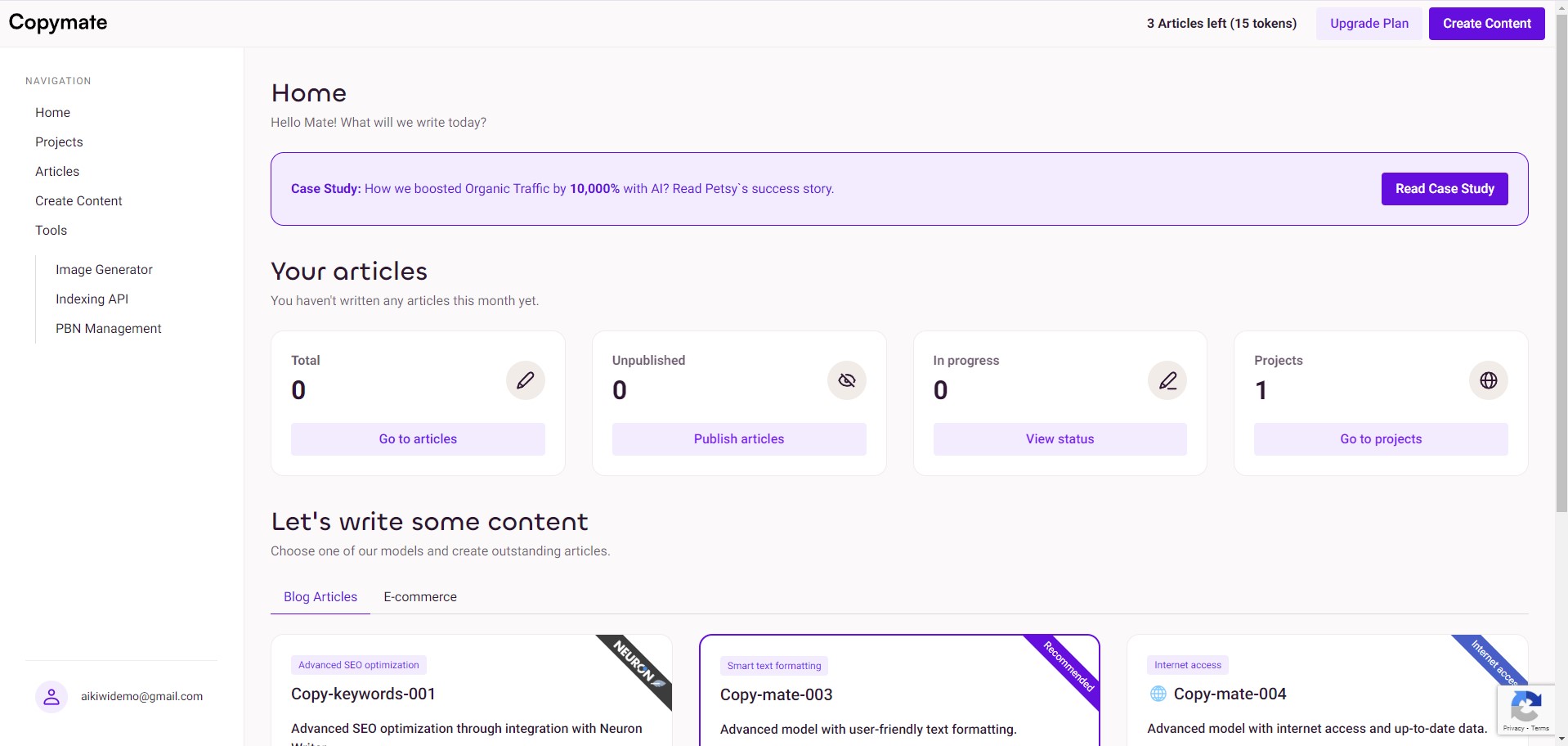Click the 'Your articles' heading
This screenshot has width=1568, height=746.
click(349, 272)
